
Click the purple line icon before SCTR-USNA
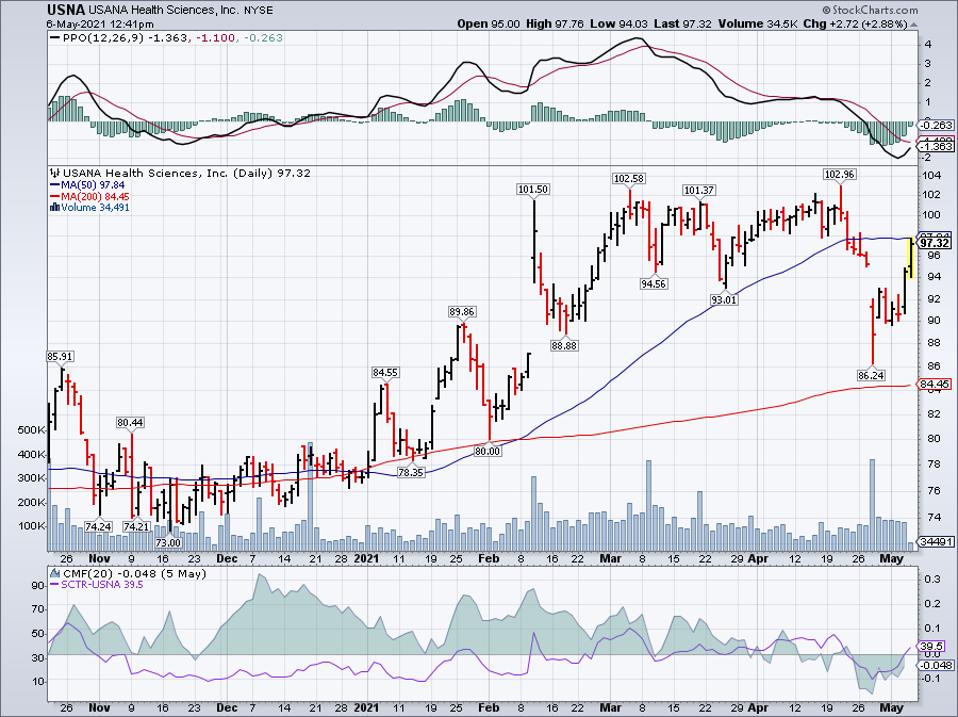55,584
